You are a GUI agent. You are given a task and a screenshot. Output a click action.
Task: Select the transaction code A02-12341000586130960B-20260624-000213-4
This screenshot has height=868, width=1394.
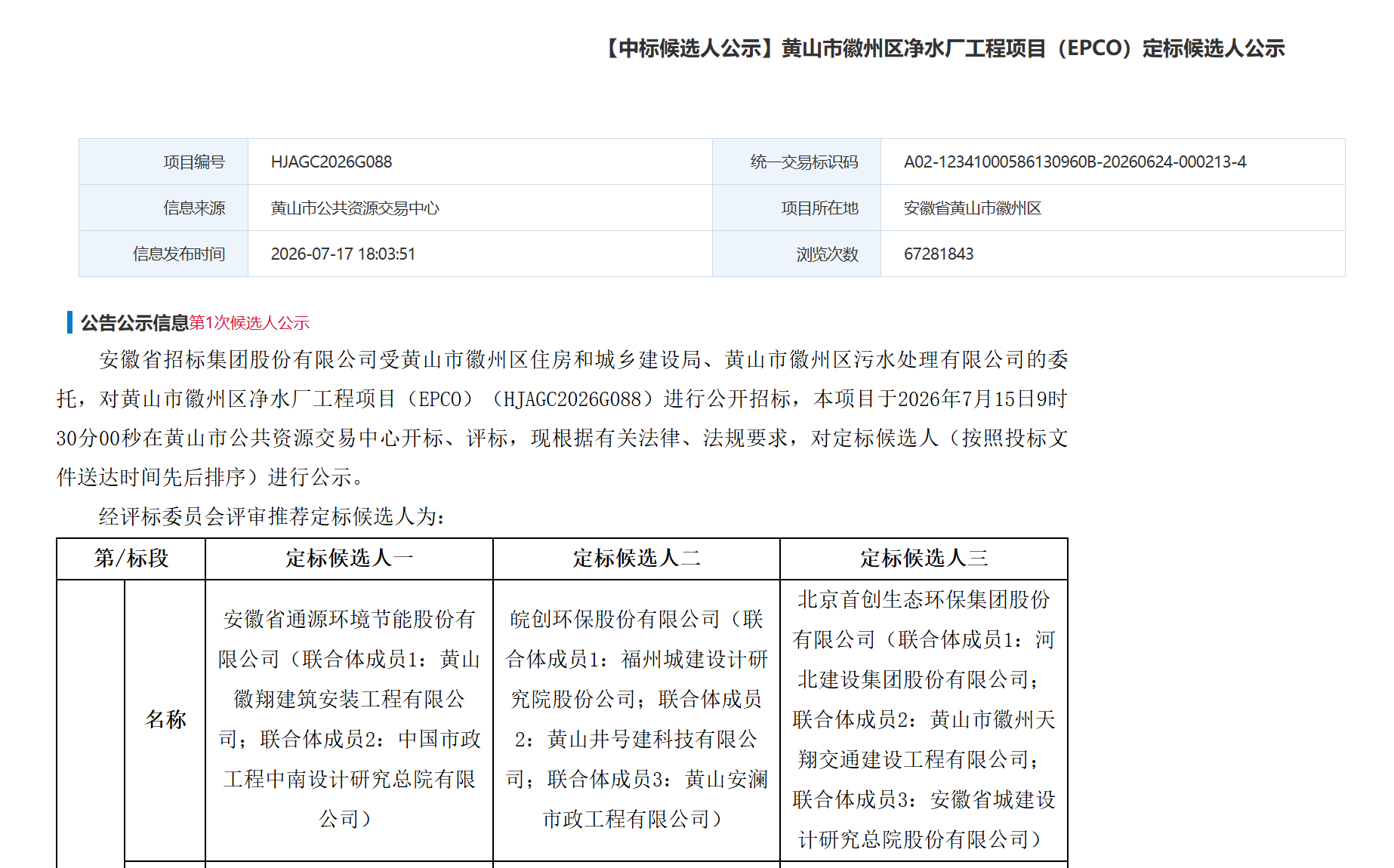[x=1075, y=162]
